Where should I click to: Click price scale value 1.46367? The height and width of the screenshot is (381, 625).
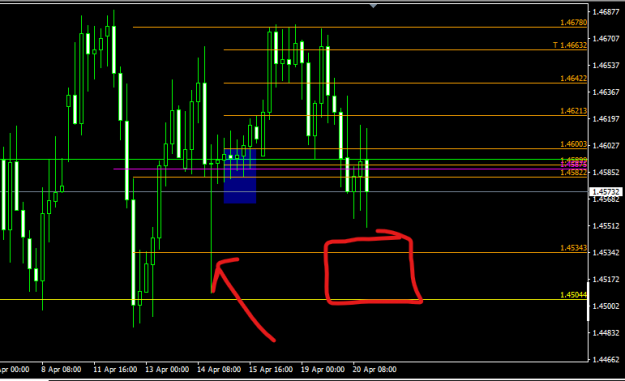606,92
